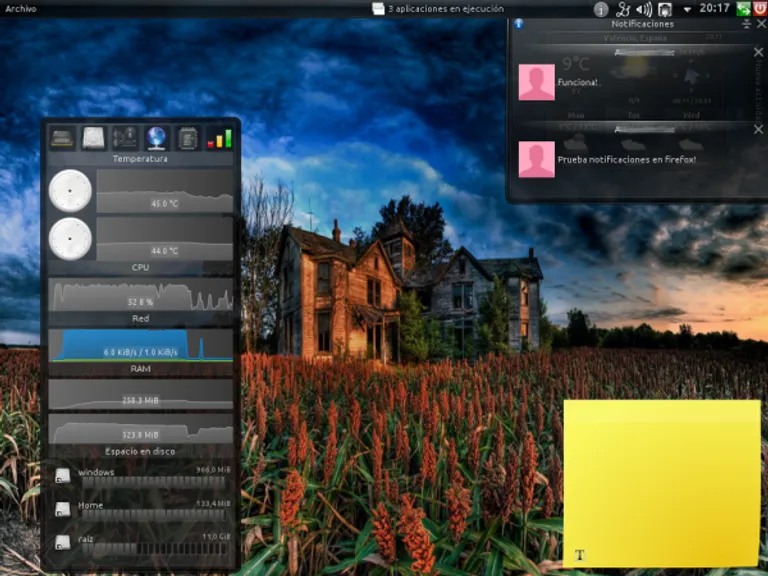Open 'Prueba notificaciones en firefox!' notification
Screen dimensions: 768x576
pos(626,159)
